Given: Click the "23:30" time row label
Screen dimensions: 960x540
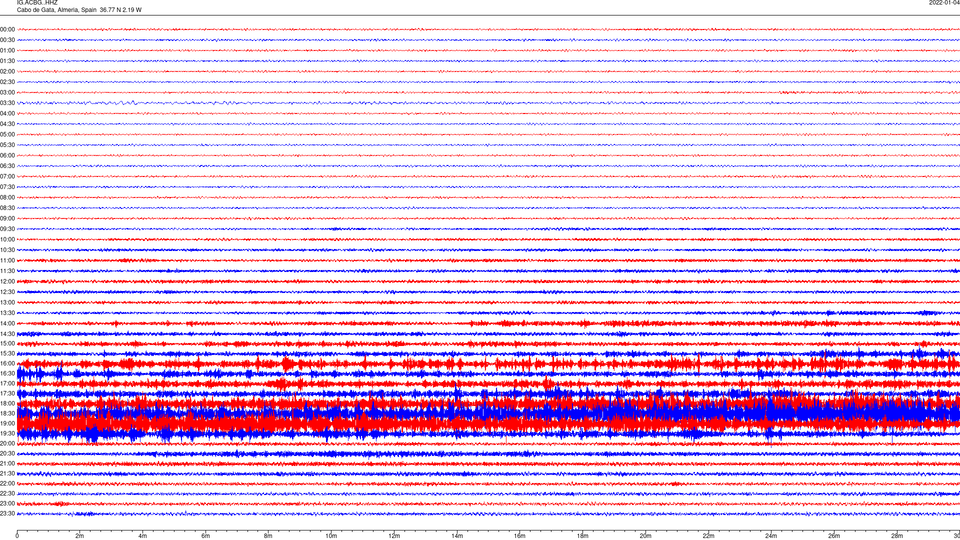Looking at the screenshot, I should pos(7,514).
